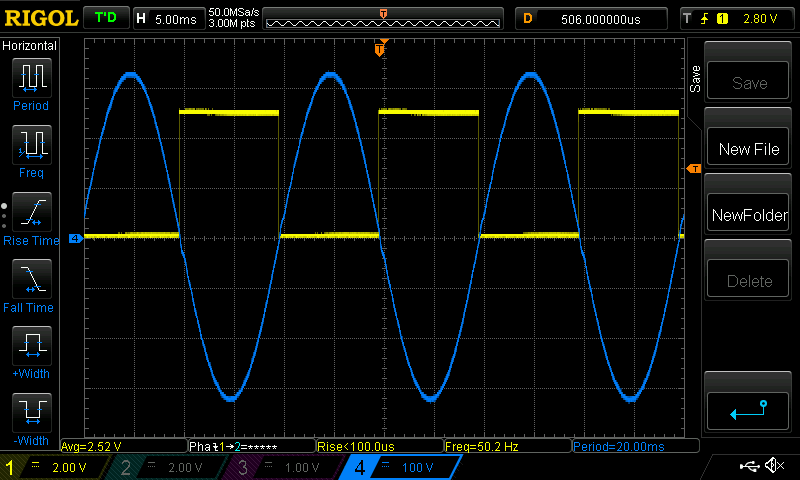Choose the Fall Time measurement icon

click(30, 281)
